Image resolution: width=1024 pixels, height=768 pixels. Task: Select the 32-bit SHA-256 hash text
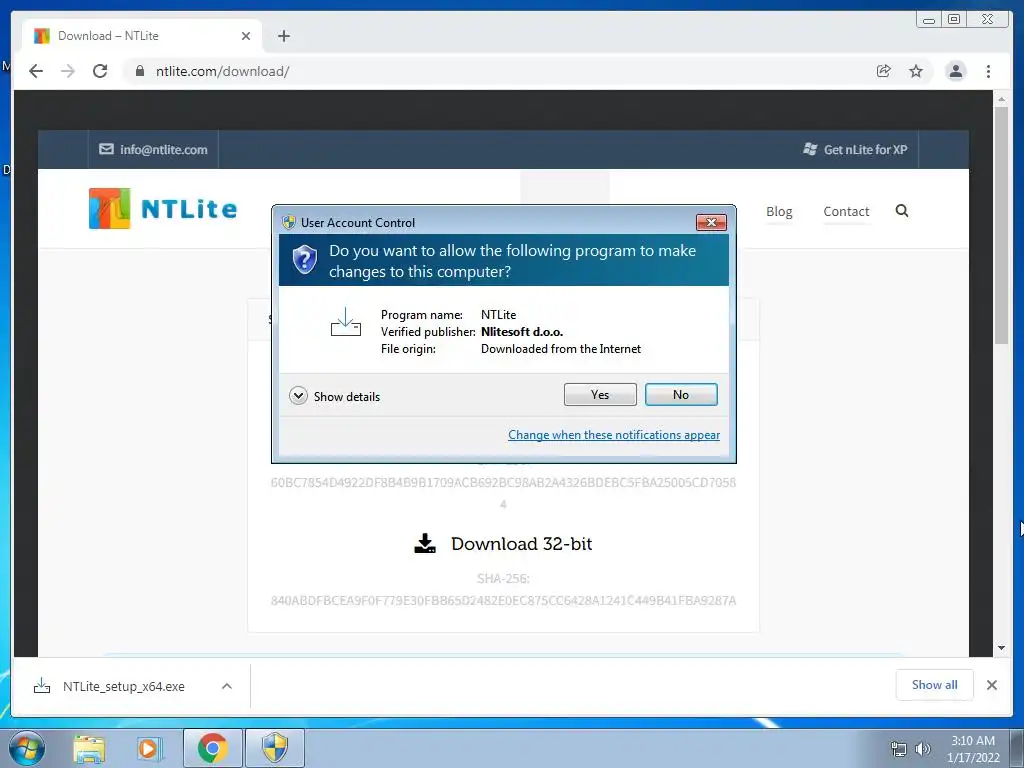(503, 600)
